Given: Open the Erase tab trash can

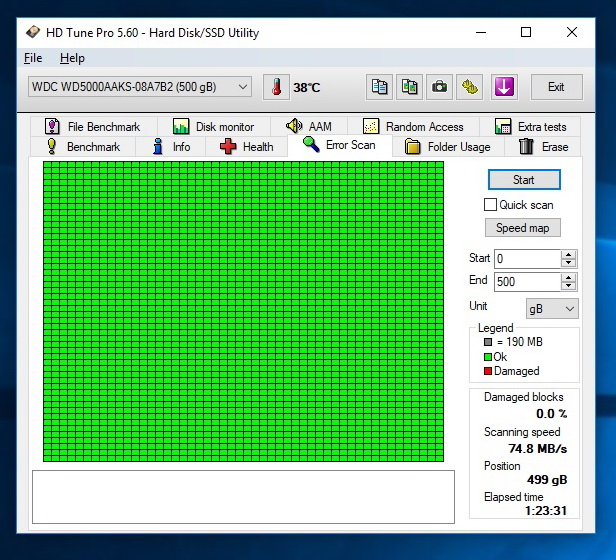Looking at the screenshot, I should click(x=526, y=147).
